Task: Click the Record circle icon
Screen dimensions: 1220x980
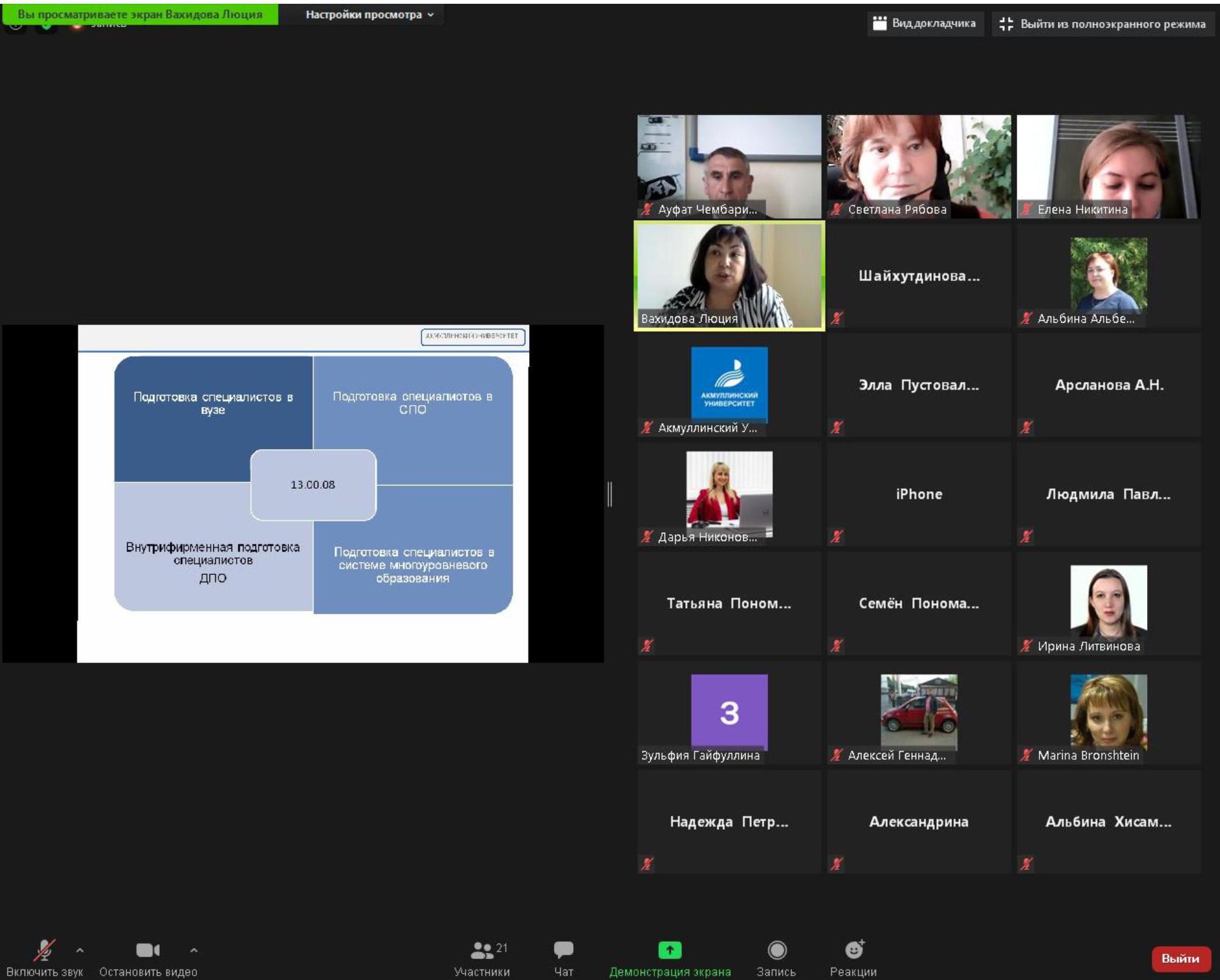Action: 776,950
